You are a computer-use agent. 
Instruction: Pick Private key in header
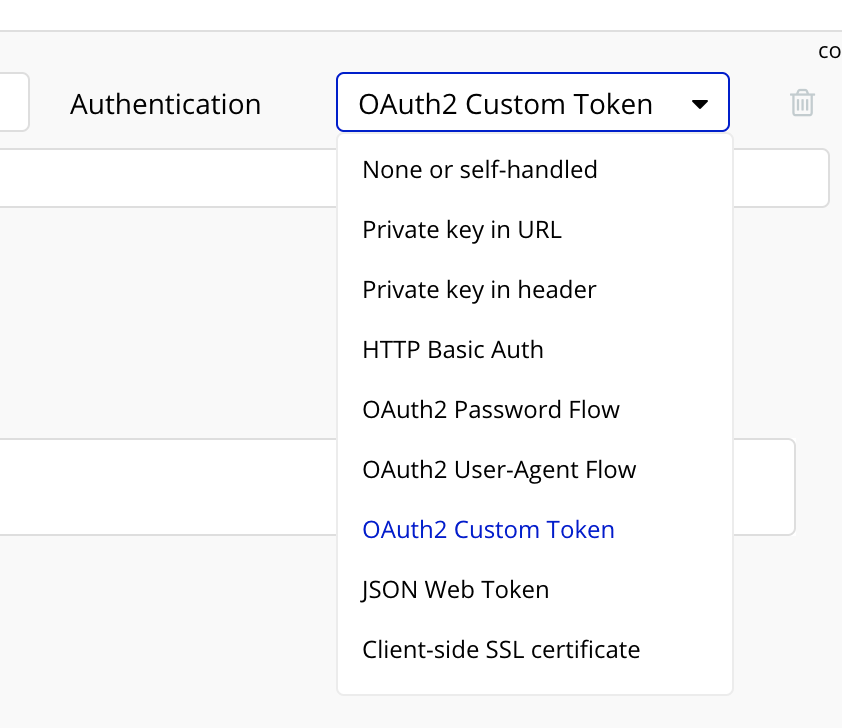479,290
